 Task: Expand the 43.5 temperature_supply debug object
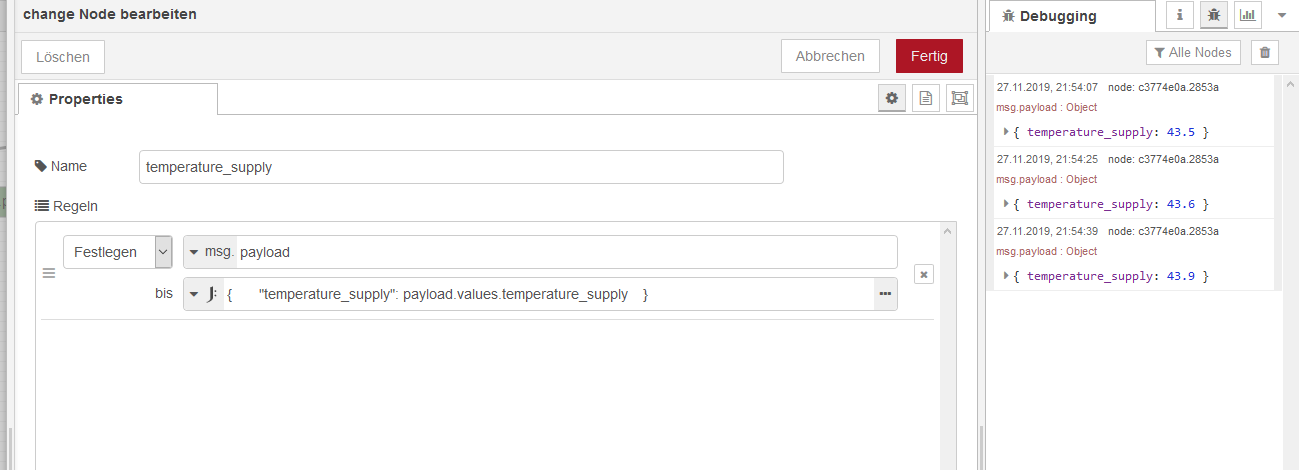click(1006, 131)
